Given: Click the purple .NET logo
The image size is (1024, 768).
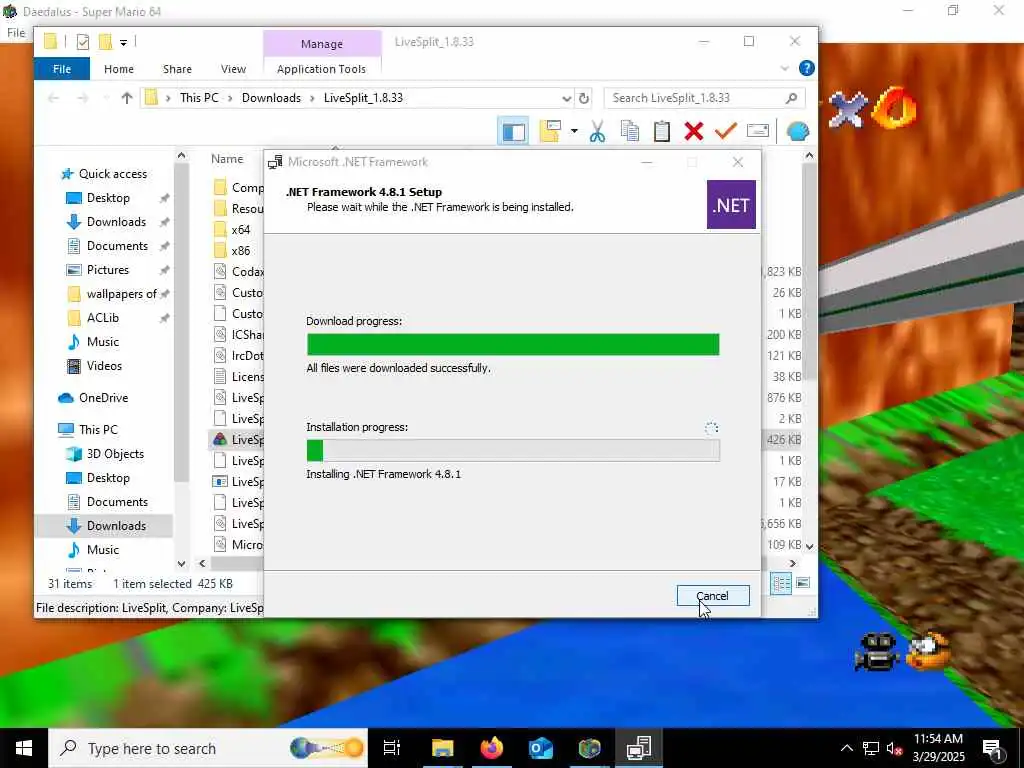Looking at the screenshot, I should pos(731,205).
